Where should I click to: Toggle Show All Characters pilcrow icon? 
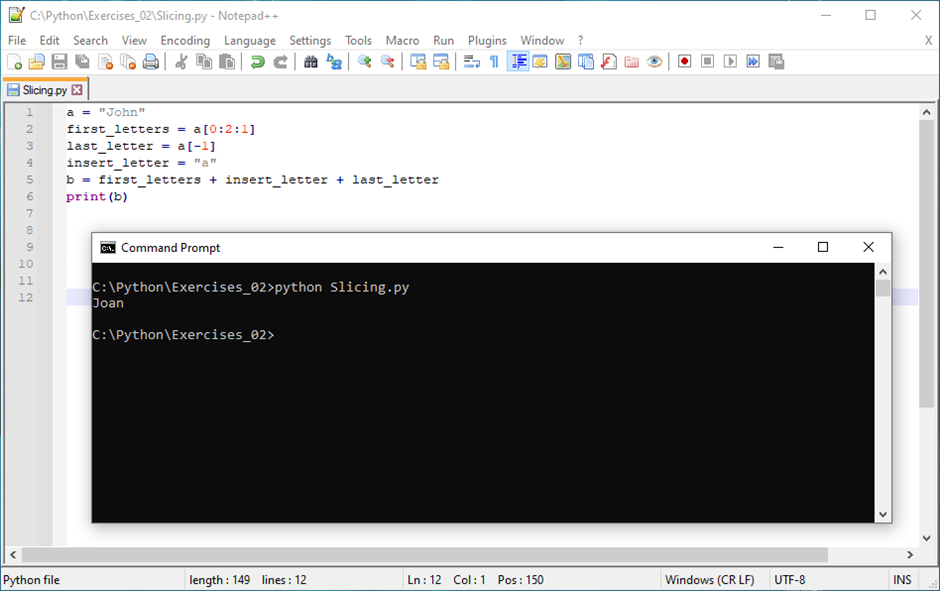click(494, 62)
